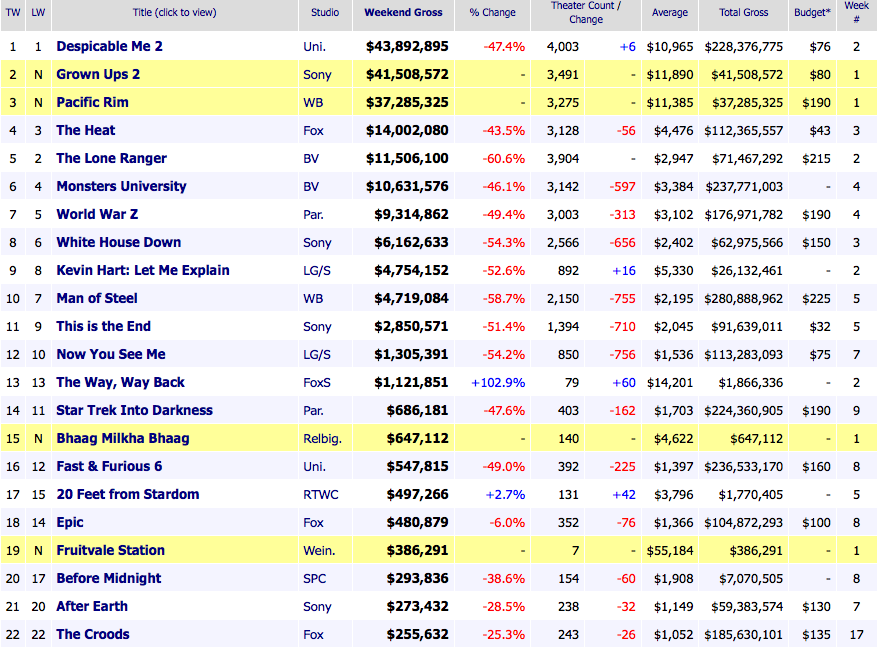
Task: Select the $237,771,003 total gross
Action: 744,187
